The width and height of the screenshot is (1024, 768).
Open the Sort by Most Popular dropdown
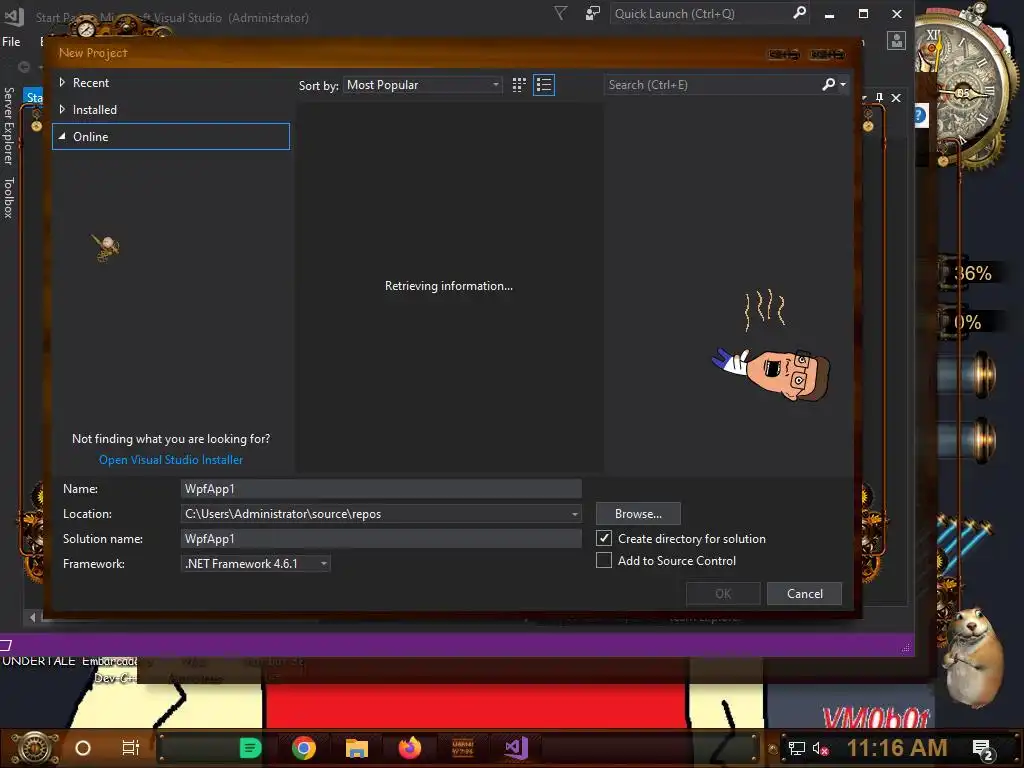(423, 85)
